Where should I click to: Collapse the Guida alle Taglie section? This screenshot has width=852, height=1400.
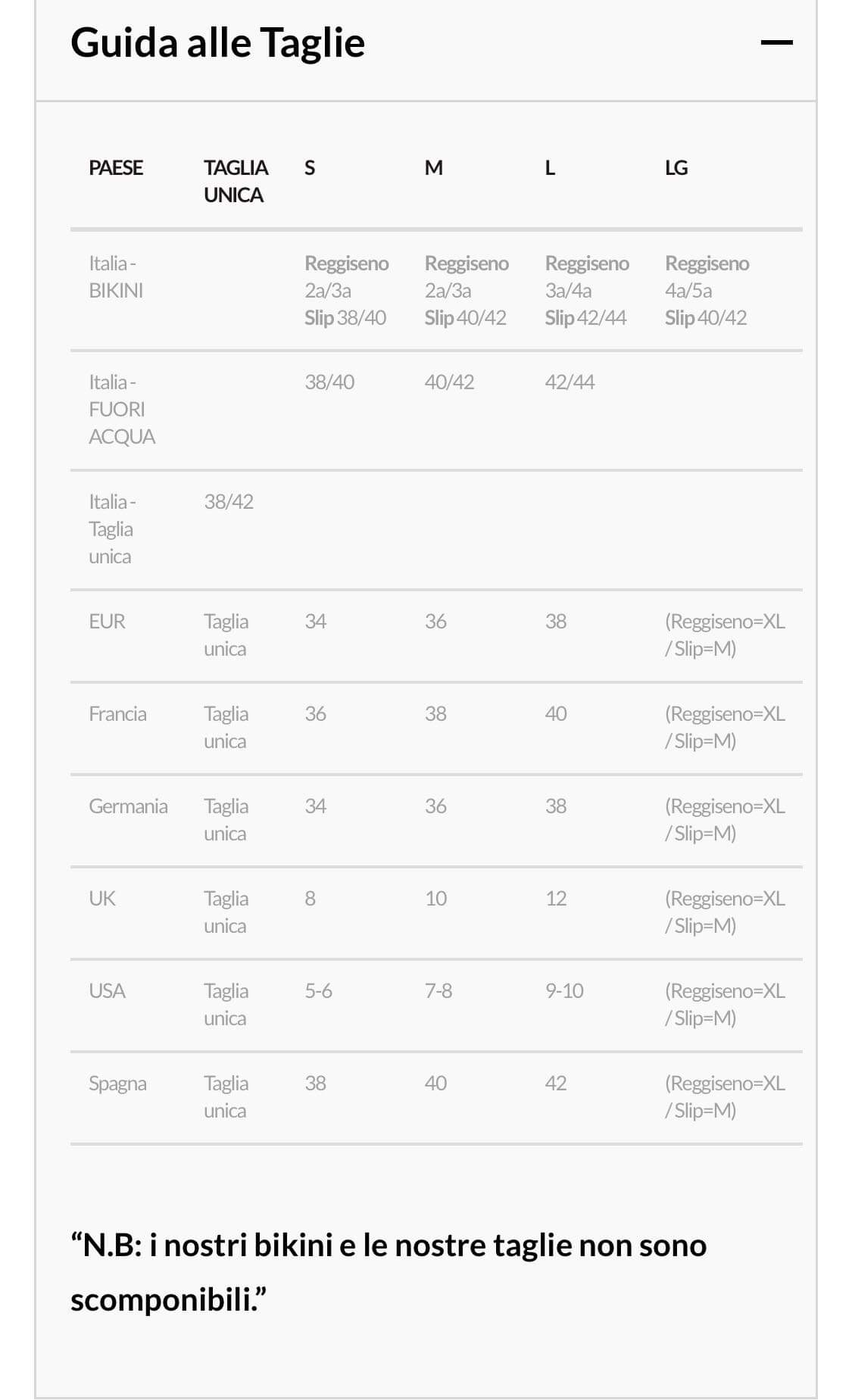point(776,43)
